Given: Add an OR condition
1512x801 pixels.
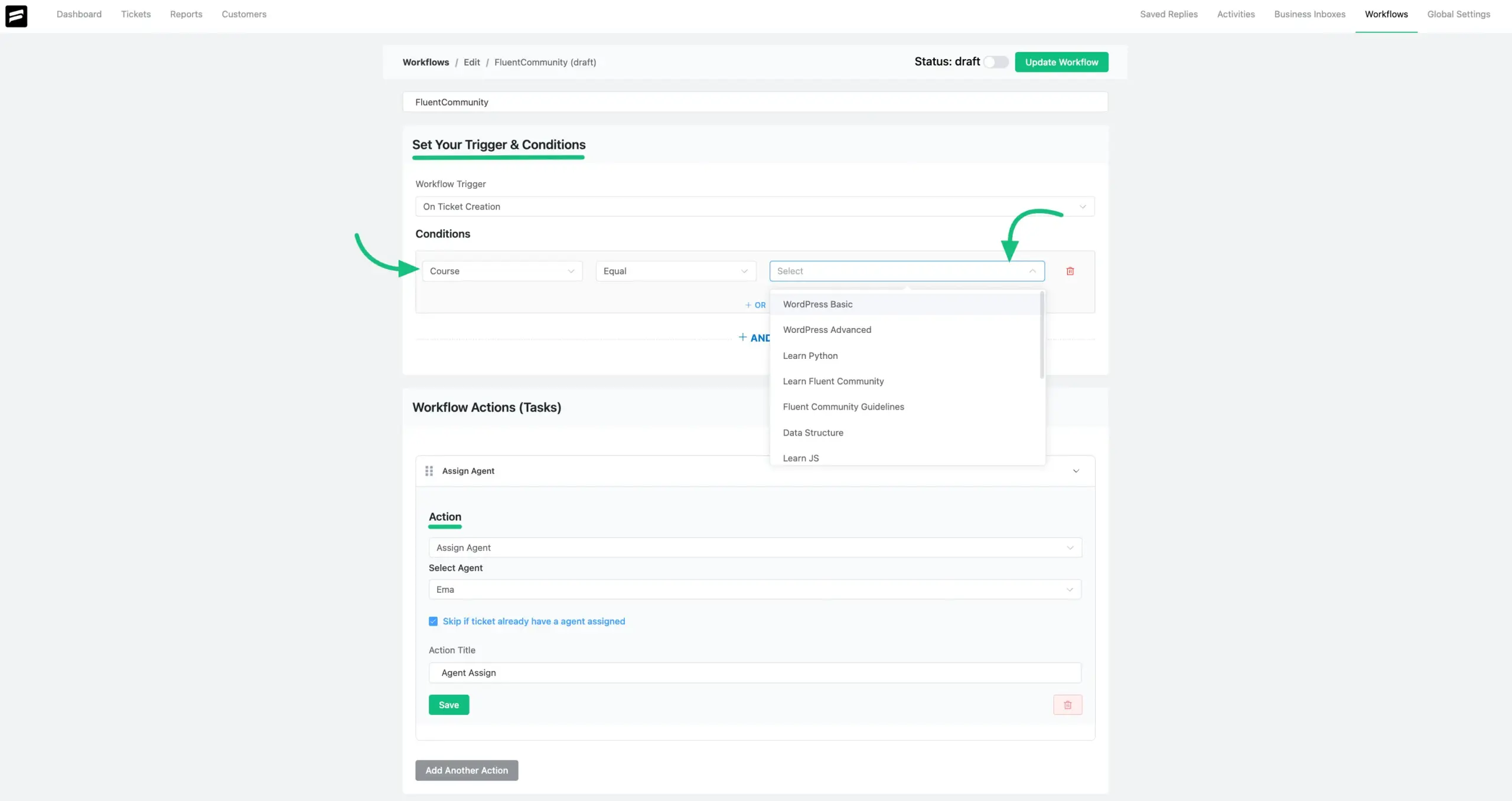Looking at the screenshot, I should coord(755,305).
